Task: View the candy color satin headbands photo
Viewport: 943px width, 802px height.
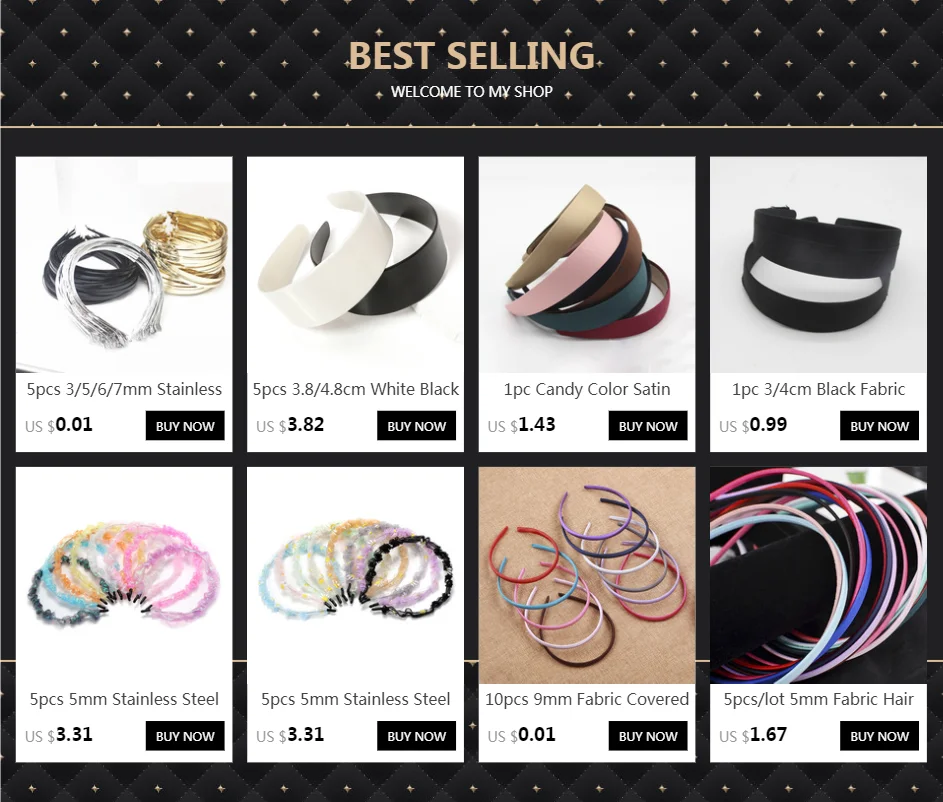Action: pyautogui.click(x=587, y=265)
